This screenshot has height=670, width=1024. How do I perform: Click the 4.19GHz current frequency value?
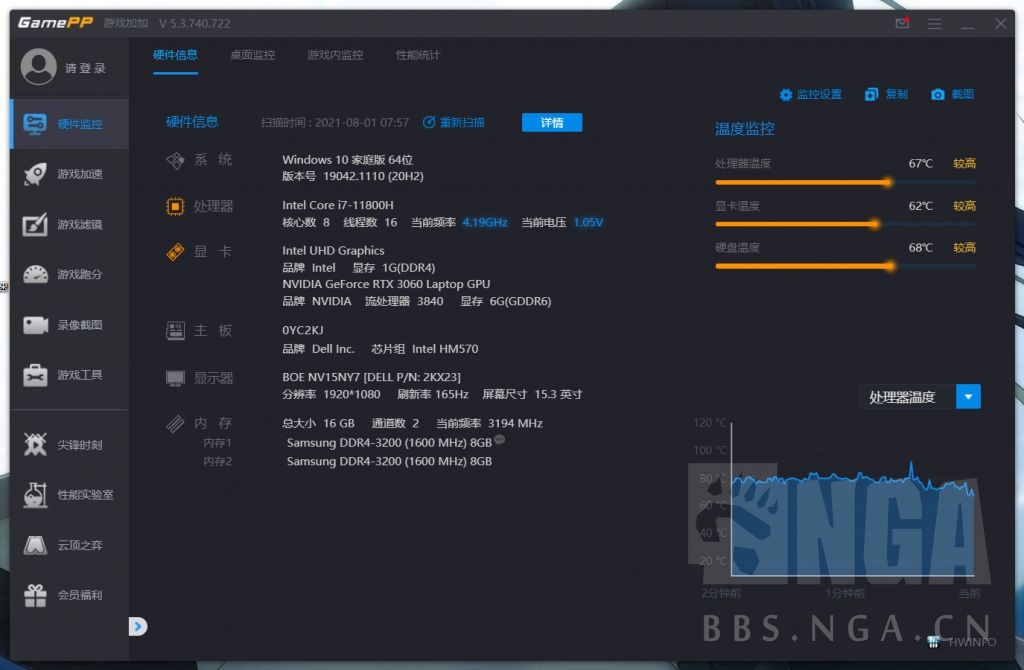click(x=485, y=222)
